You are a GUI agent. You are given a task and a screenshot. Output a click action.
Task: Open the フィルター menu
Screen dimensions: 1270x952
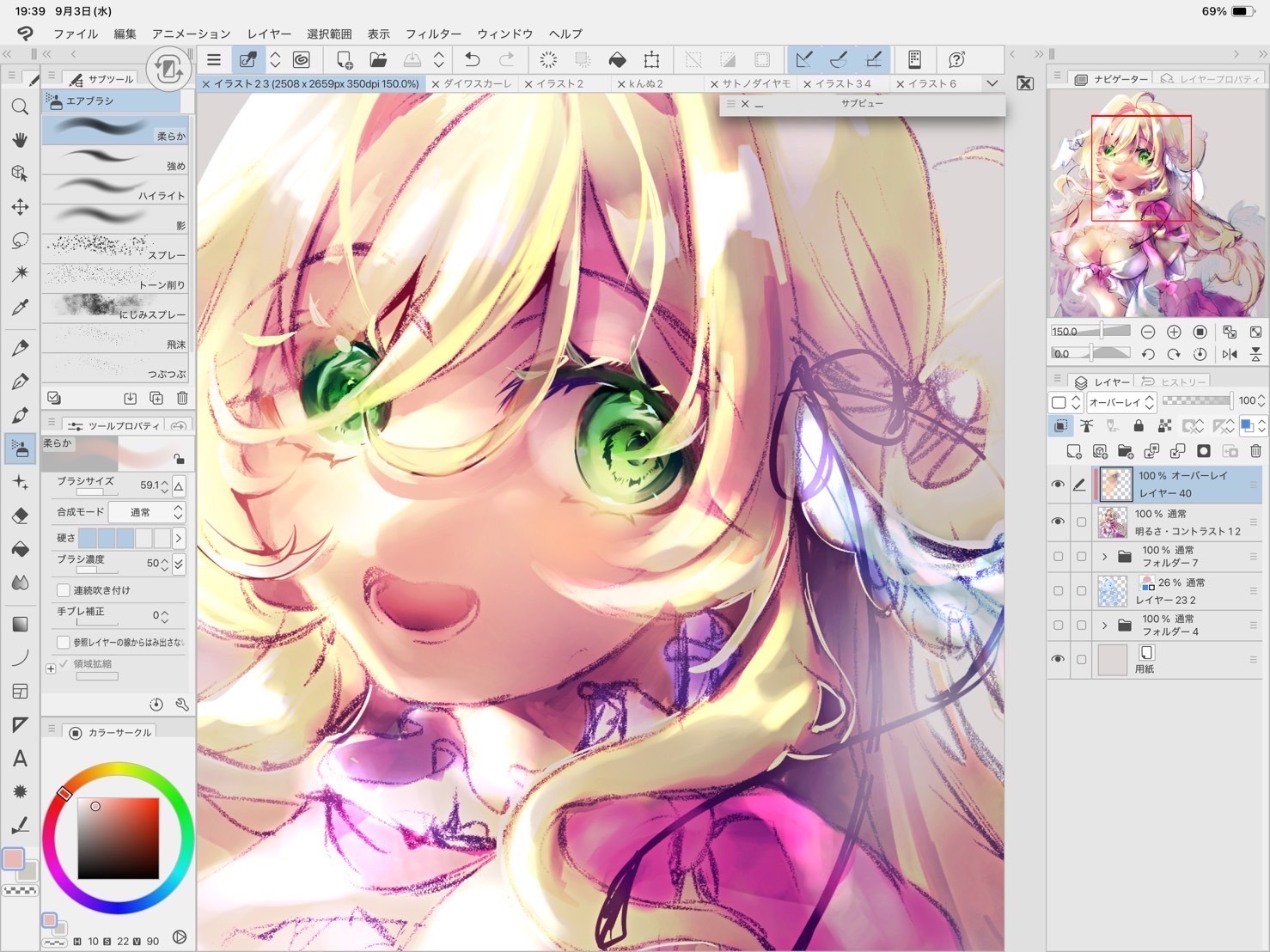[x=433, y=34]
